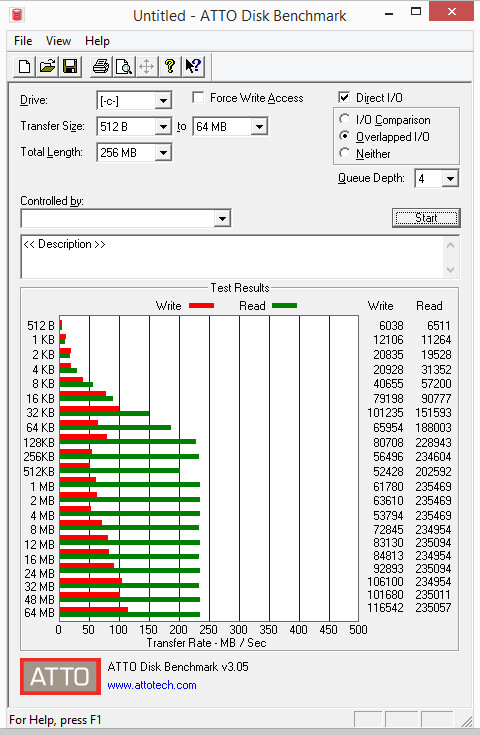
Task: Click the four-arrow move toolbar icon
Action: coord(147,66)
